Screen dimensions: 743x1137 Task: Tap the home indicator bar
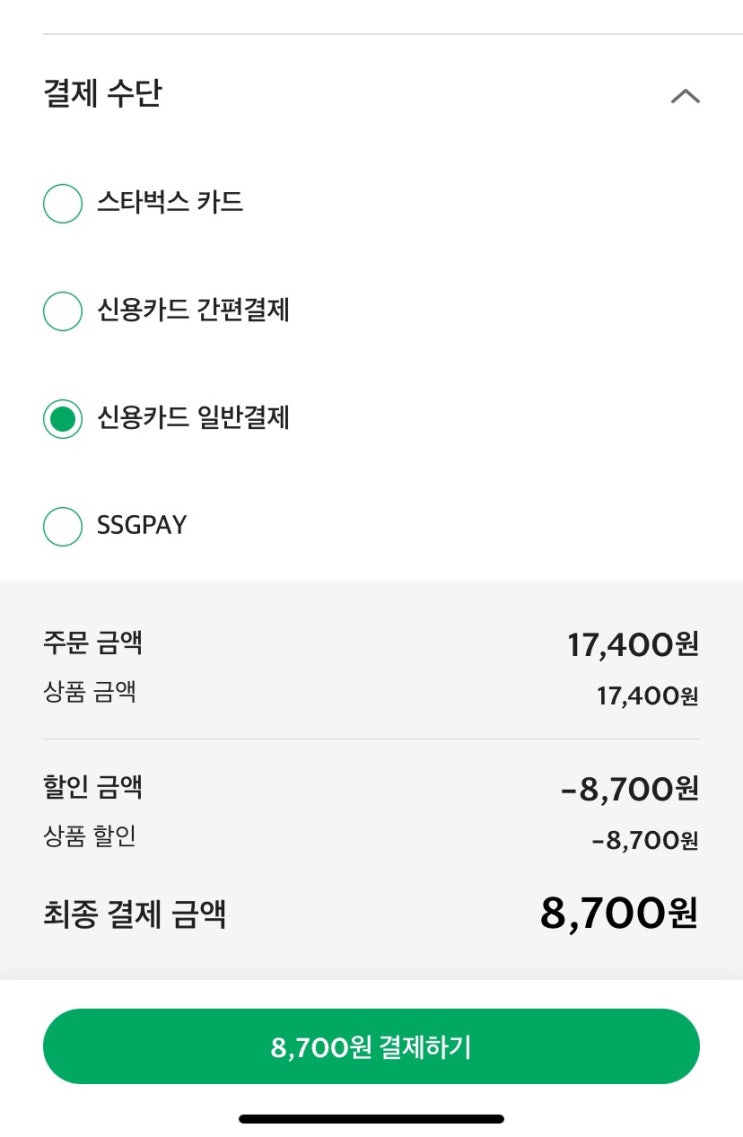tap(371, 1119)
